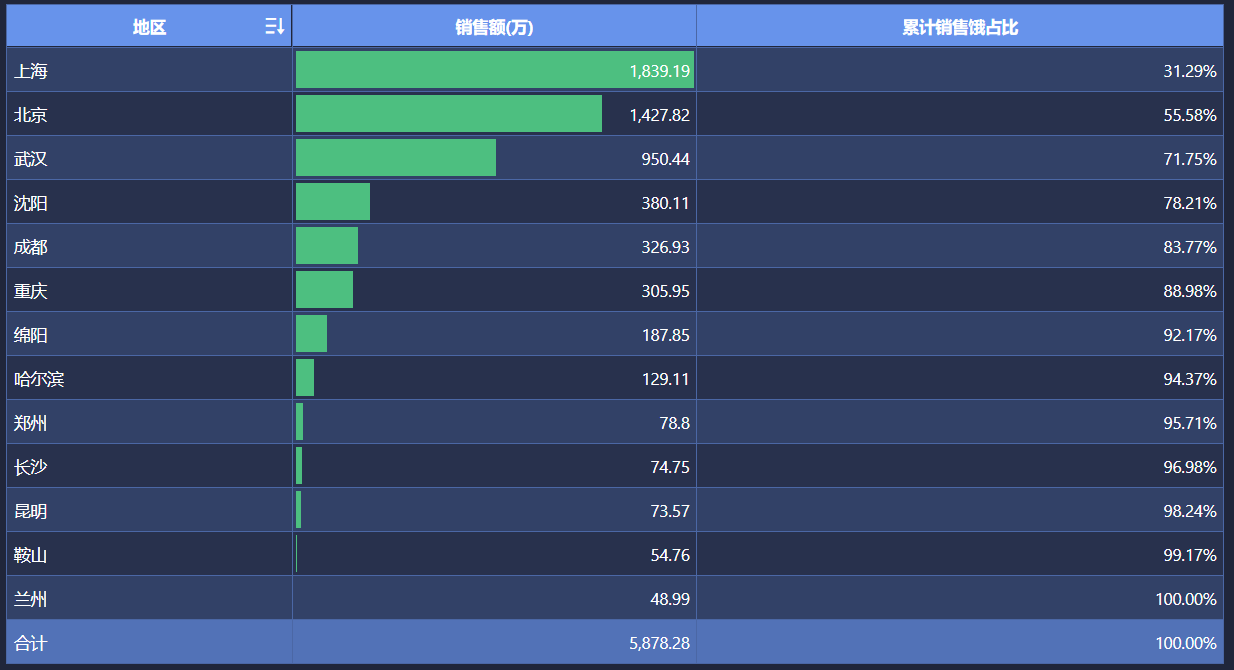
Task: Select the 累计销售饿占比 column header
Action: (x=959, y=27)
